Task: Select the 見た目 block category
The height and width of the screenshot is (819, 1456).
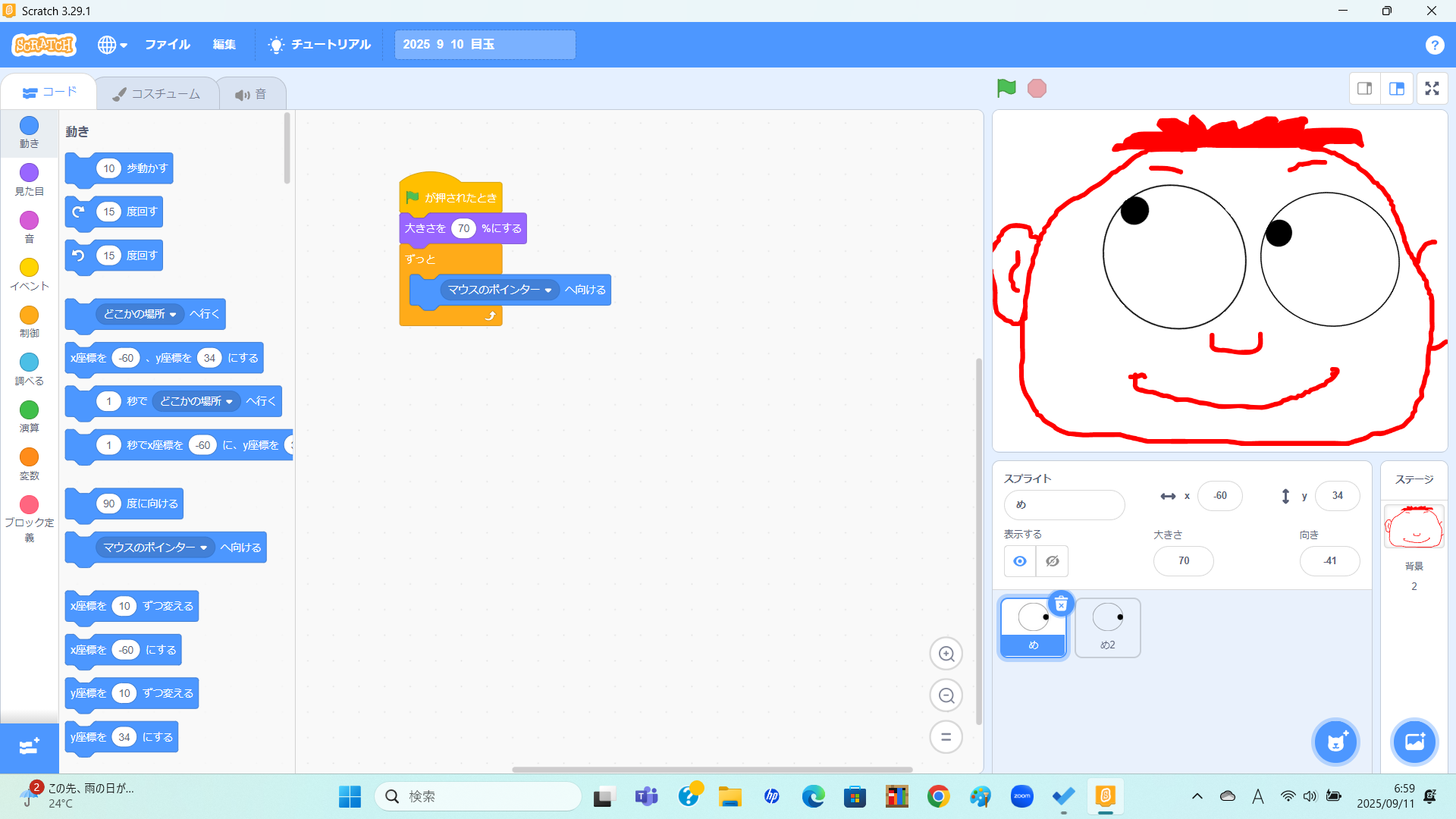Action: (x=29, y=180)
